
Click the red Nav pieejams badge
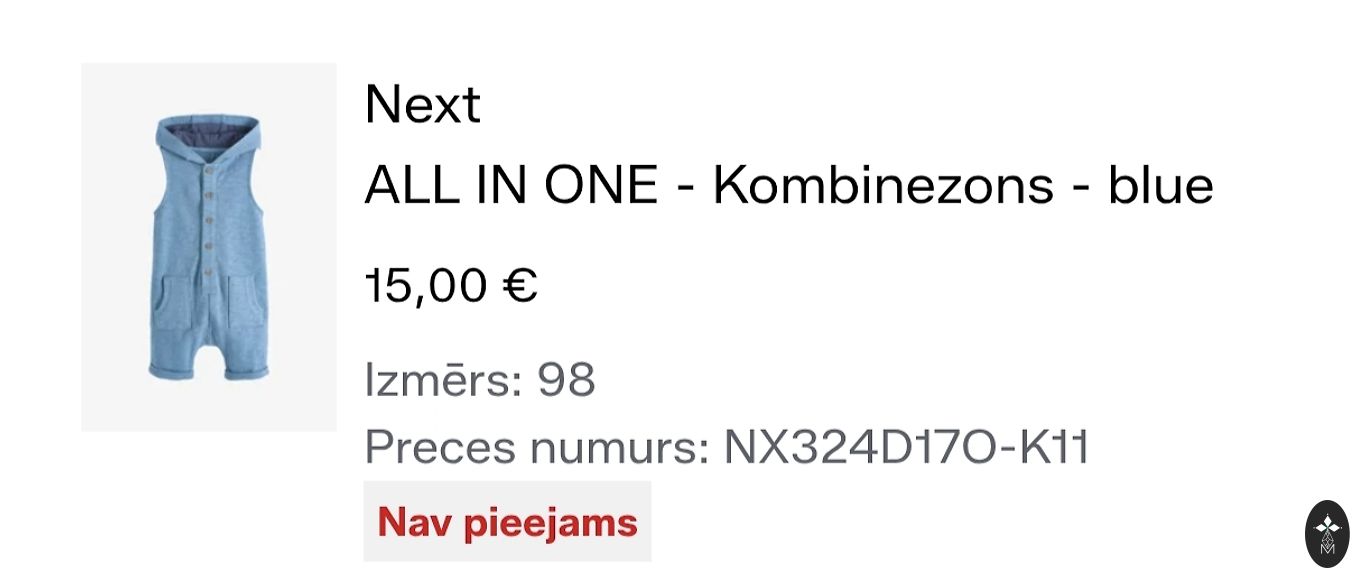pyautogui.click(x=507, y=522)
